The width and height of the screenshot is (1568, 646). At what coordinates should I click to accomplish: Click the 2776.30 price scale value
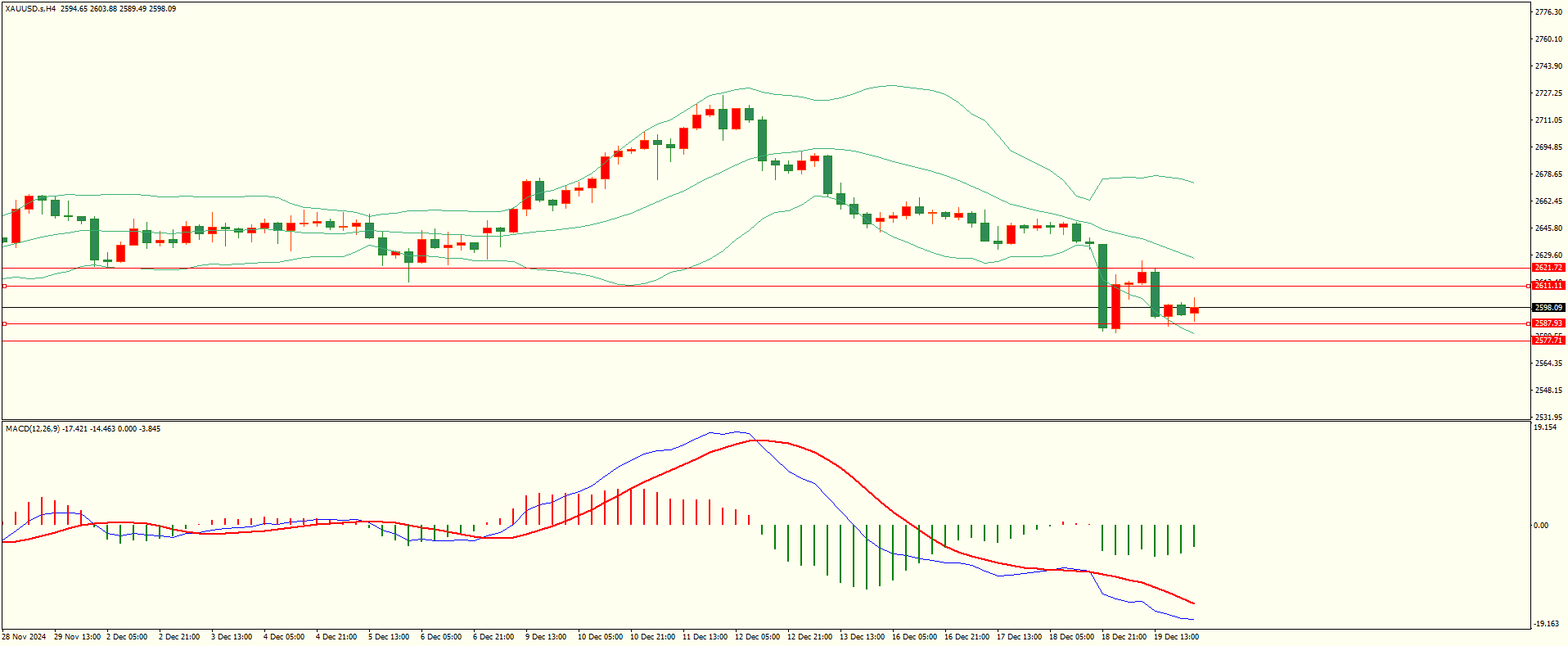pos(1548,12)
